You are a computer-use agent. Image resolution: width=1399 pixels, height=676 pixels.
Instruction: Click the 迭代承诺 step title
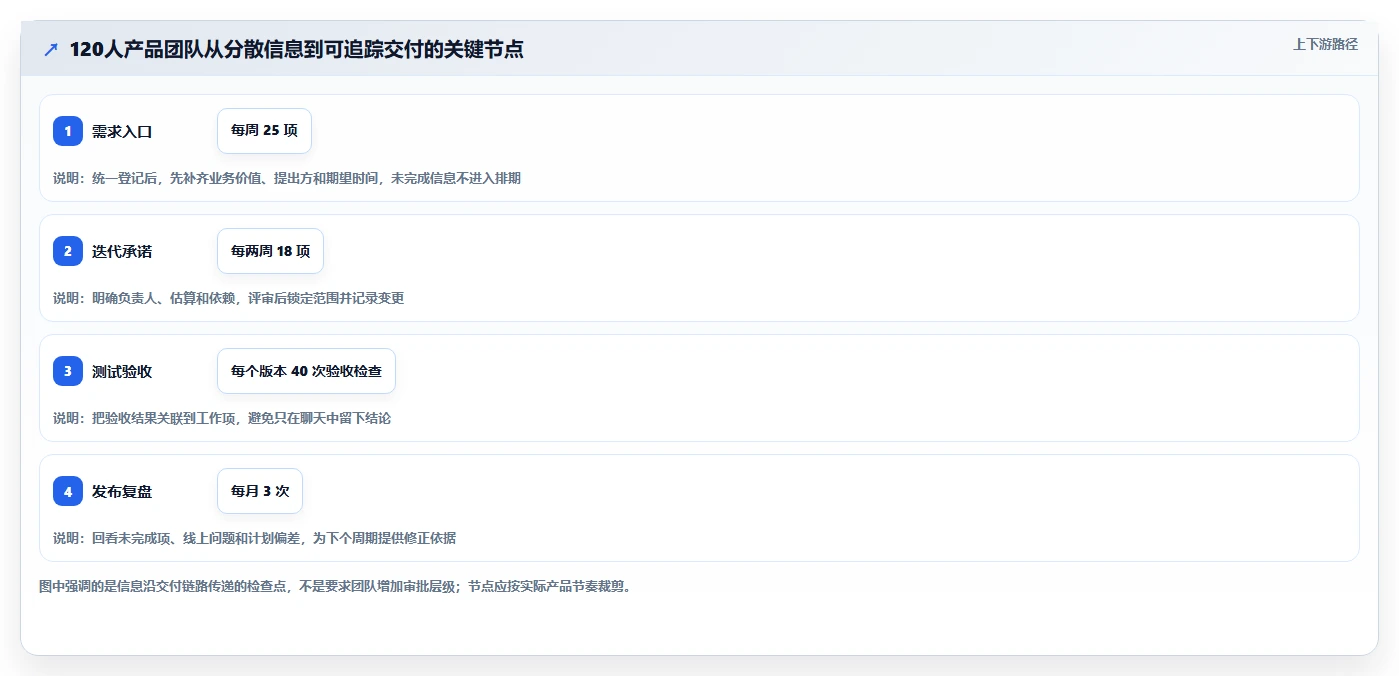(x=122, y=251)
